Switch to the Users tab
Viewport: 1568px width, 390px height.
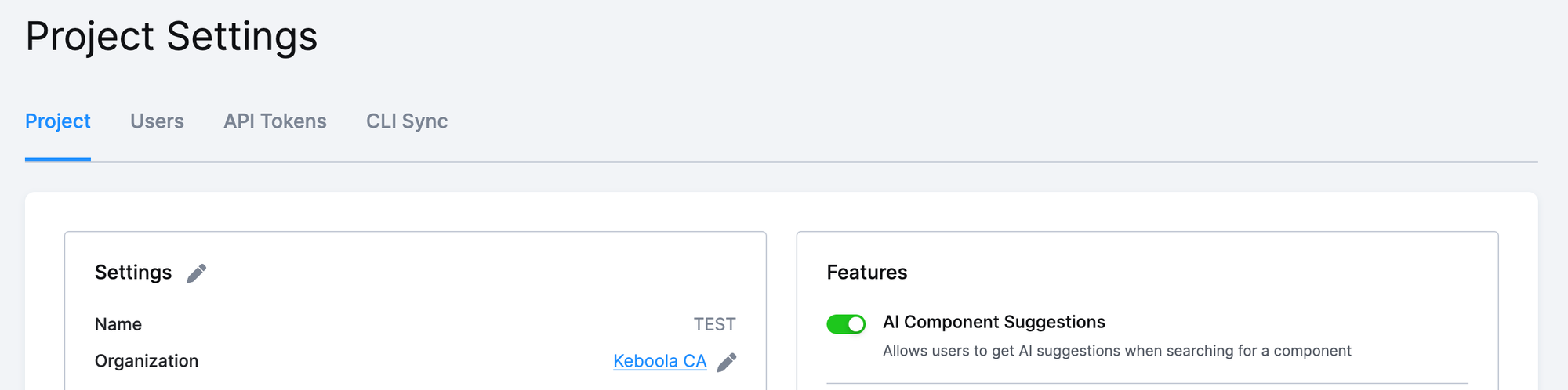157,121
